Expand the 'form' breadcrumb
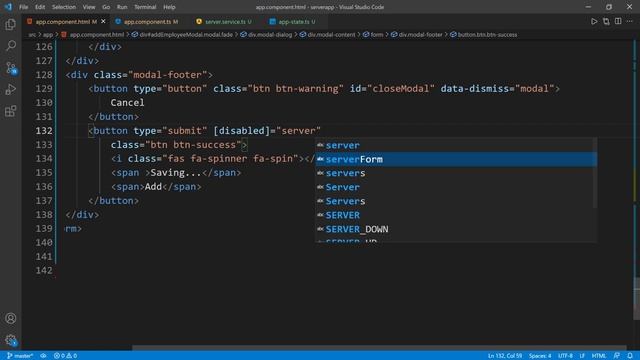Viewport: 640px width, 360px height. pos(373,35)
